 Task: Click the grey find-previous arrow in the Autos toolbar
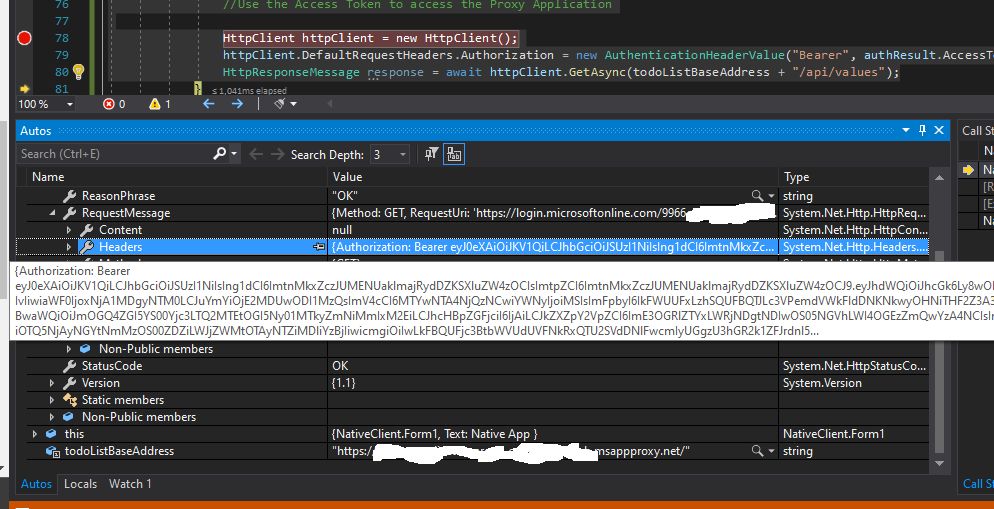[x=256, y=154]
